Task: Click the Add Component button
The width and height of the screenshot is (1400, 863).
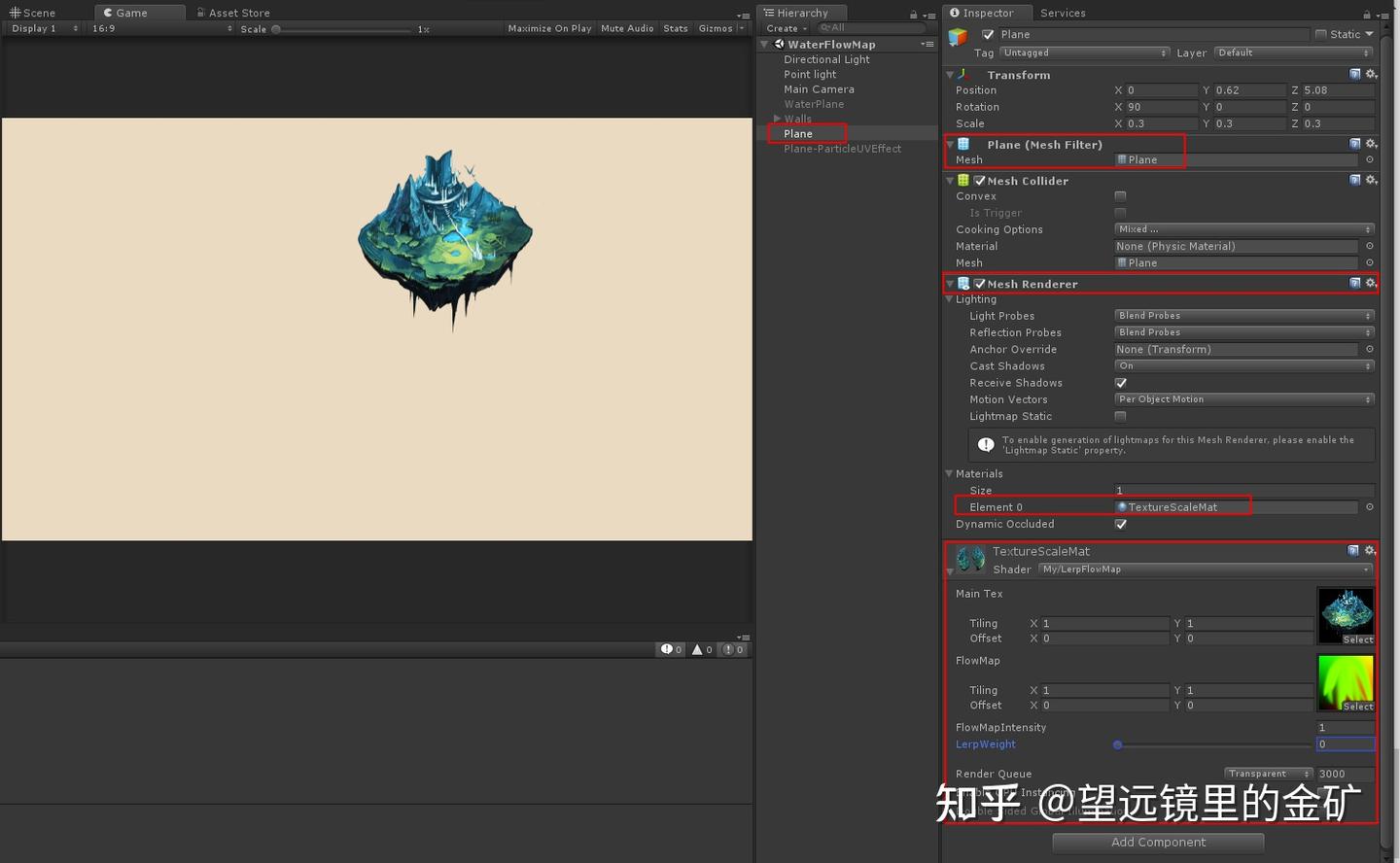Action: tap(1158, 843)
